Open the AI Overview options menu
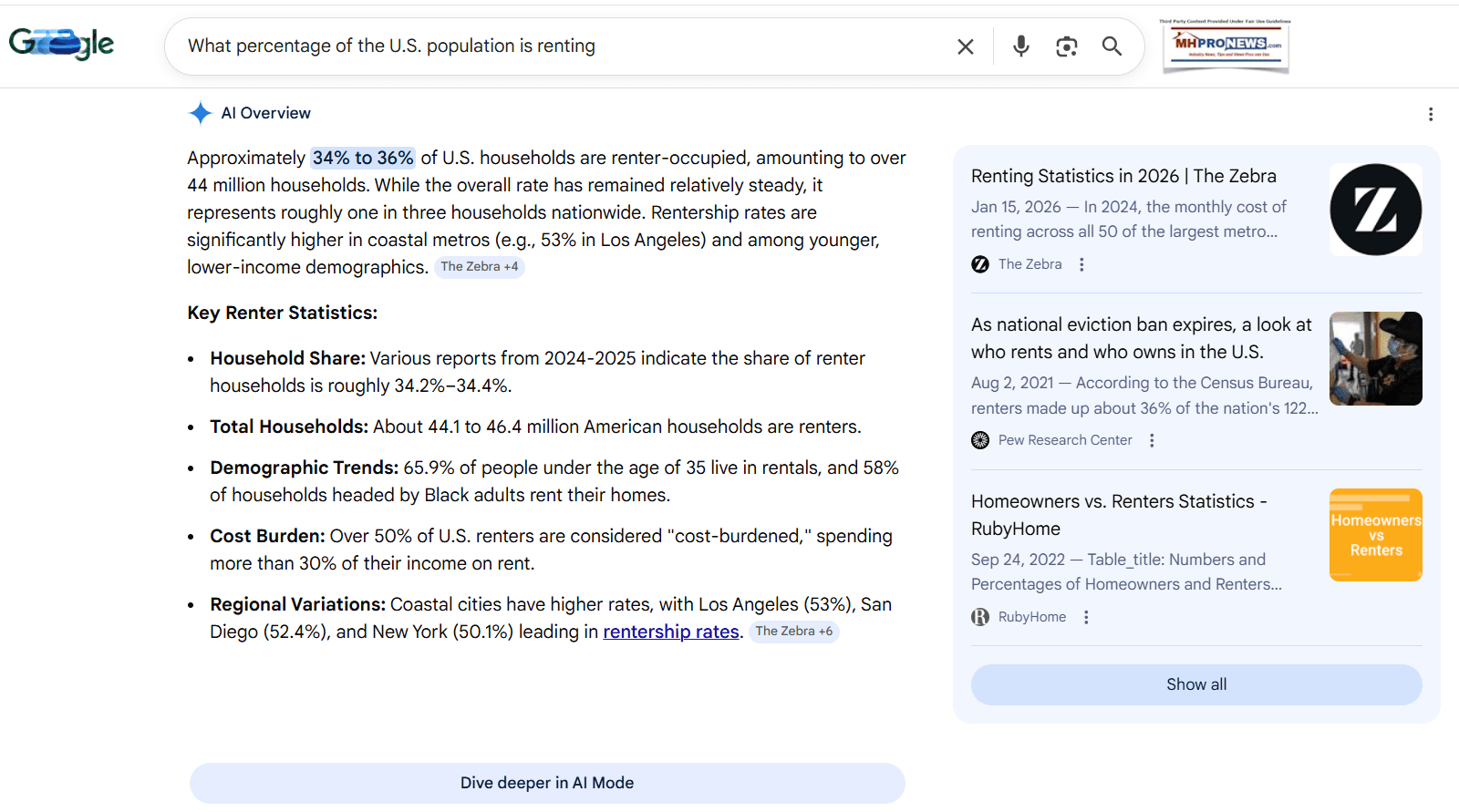 pos(1430,114)
